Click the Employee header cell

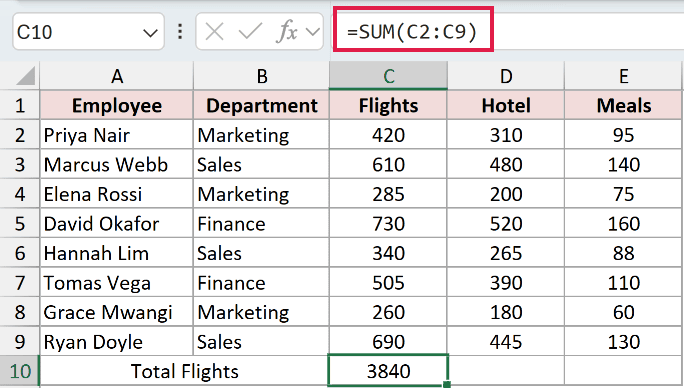coord(116,106)
